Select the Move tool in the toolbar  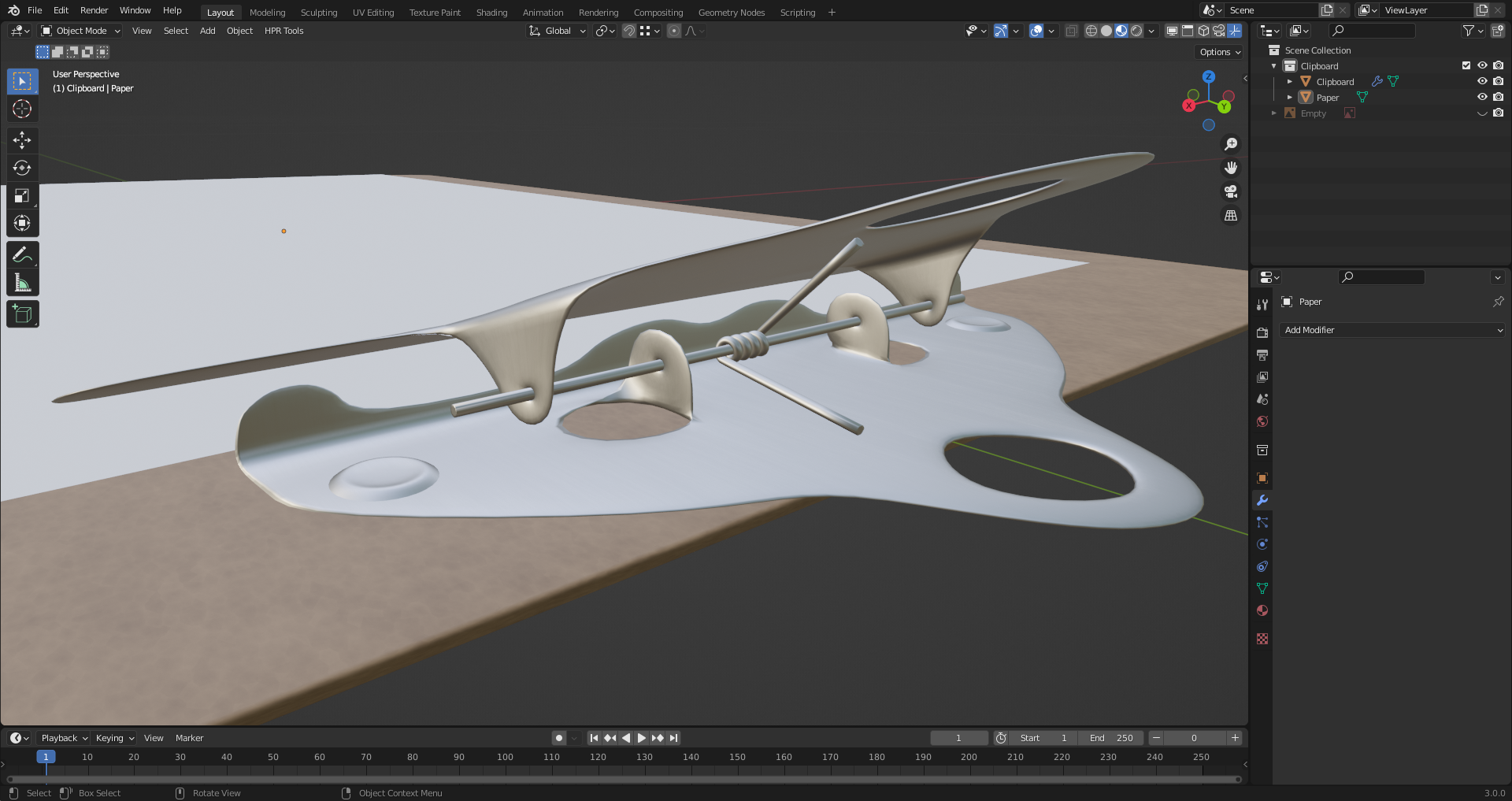(x=22, y=140)
